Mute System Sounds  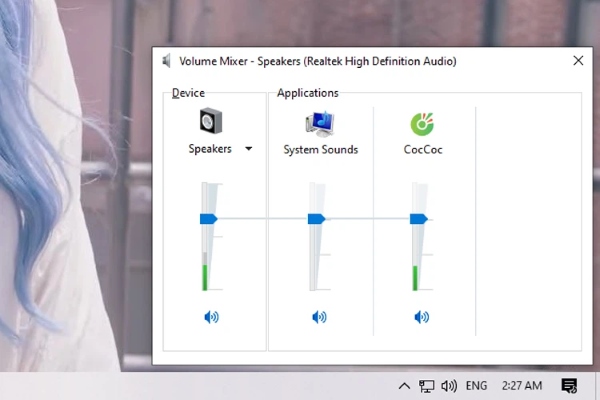(x=319, y=317)
